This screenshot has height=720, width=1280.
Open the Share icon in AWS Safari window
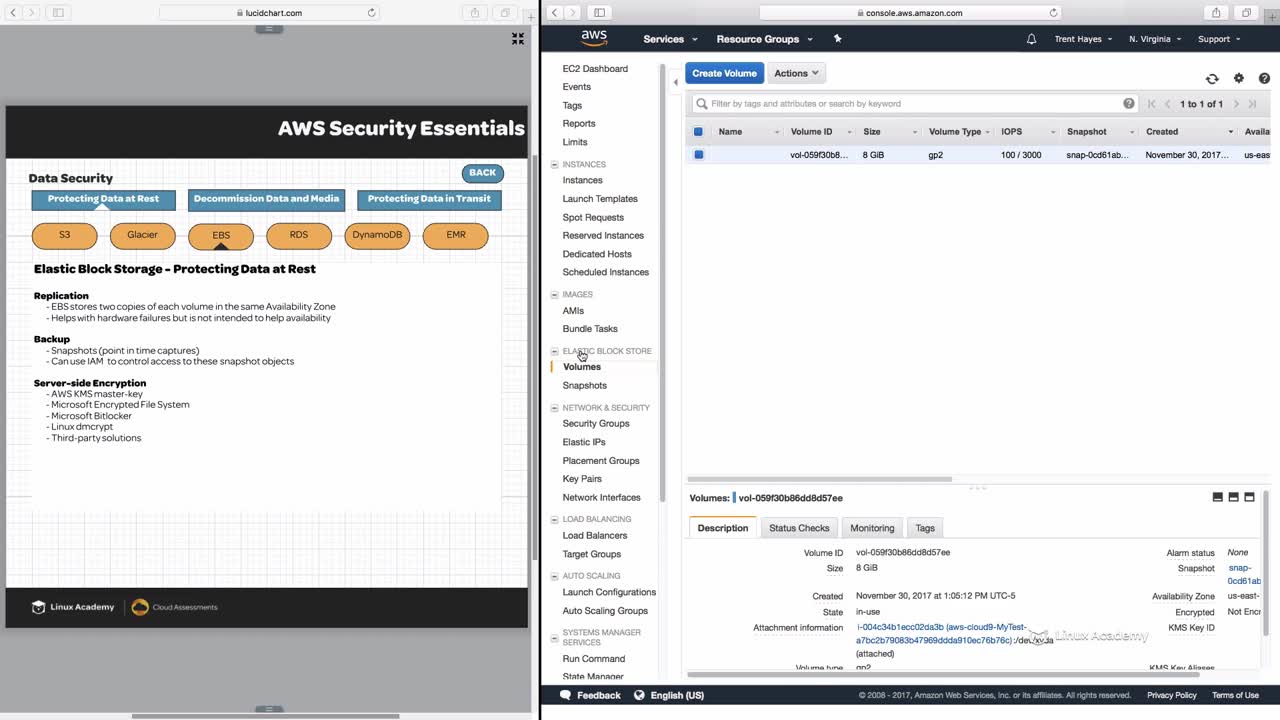1216,13
